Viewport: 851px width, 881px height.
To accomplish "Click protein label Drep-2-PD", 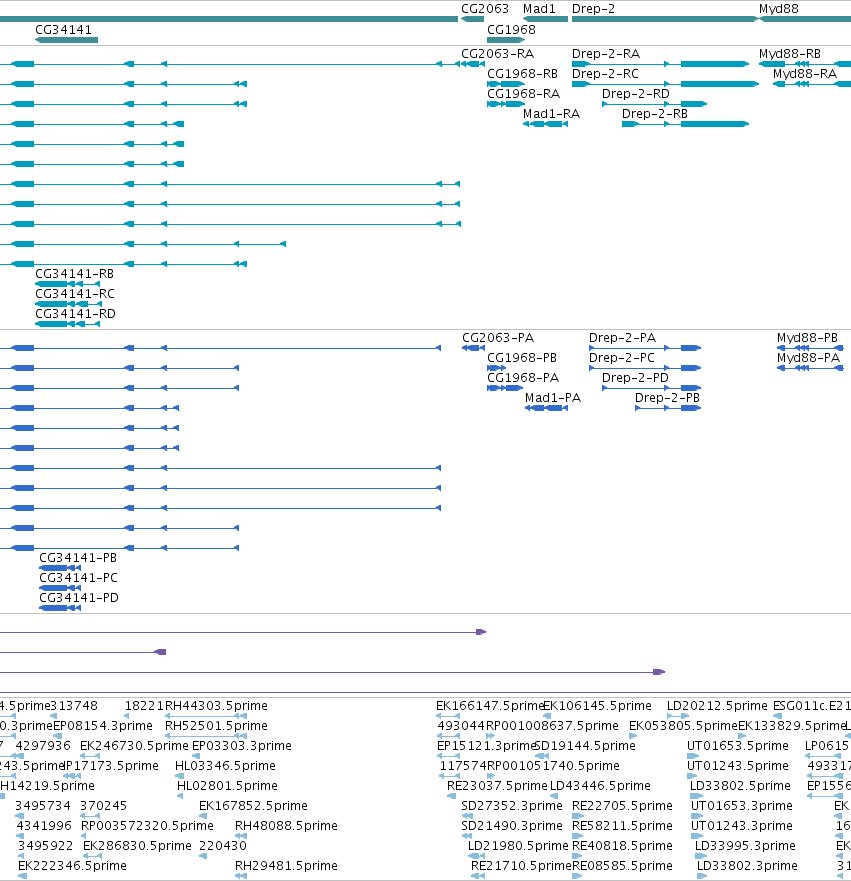I will tap(635, 378).
